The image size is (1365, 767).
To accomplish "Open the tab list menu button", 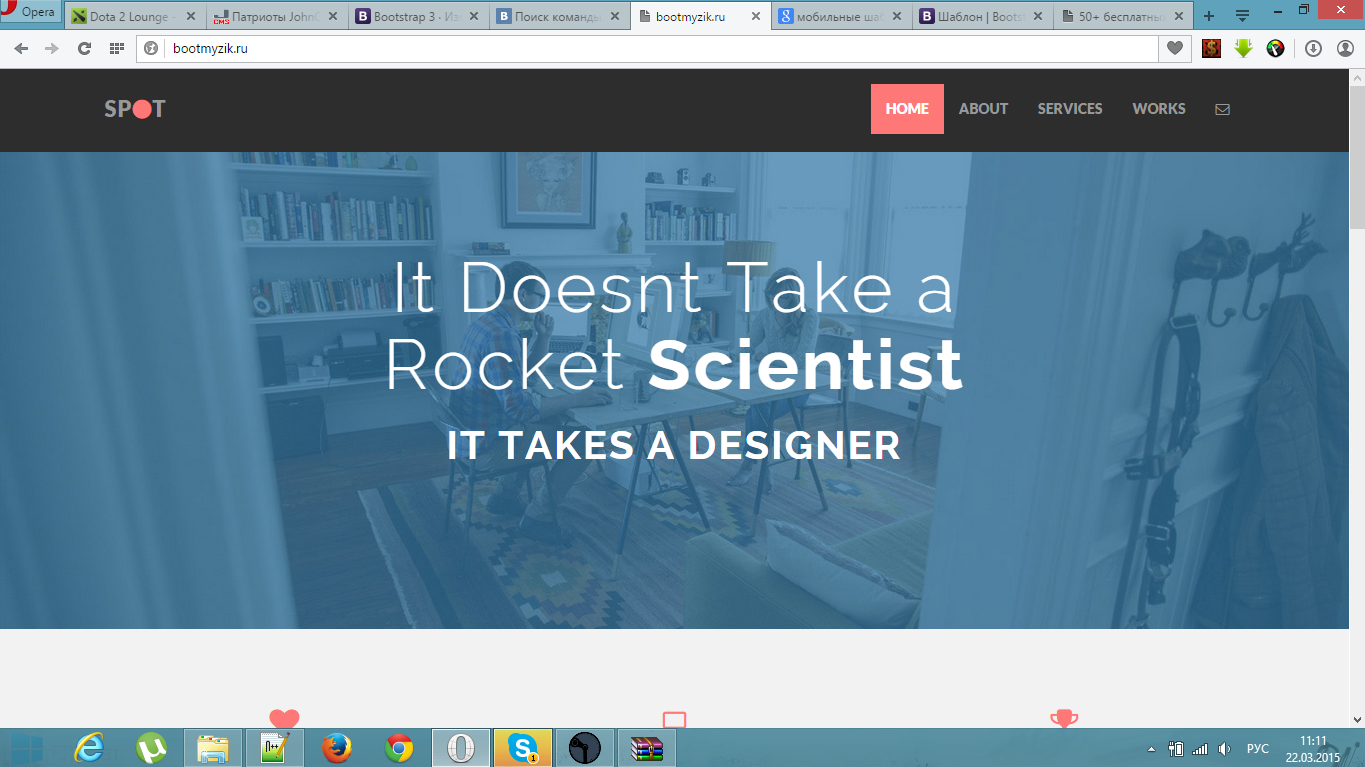I will click(x=1243, y=16).
